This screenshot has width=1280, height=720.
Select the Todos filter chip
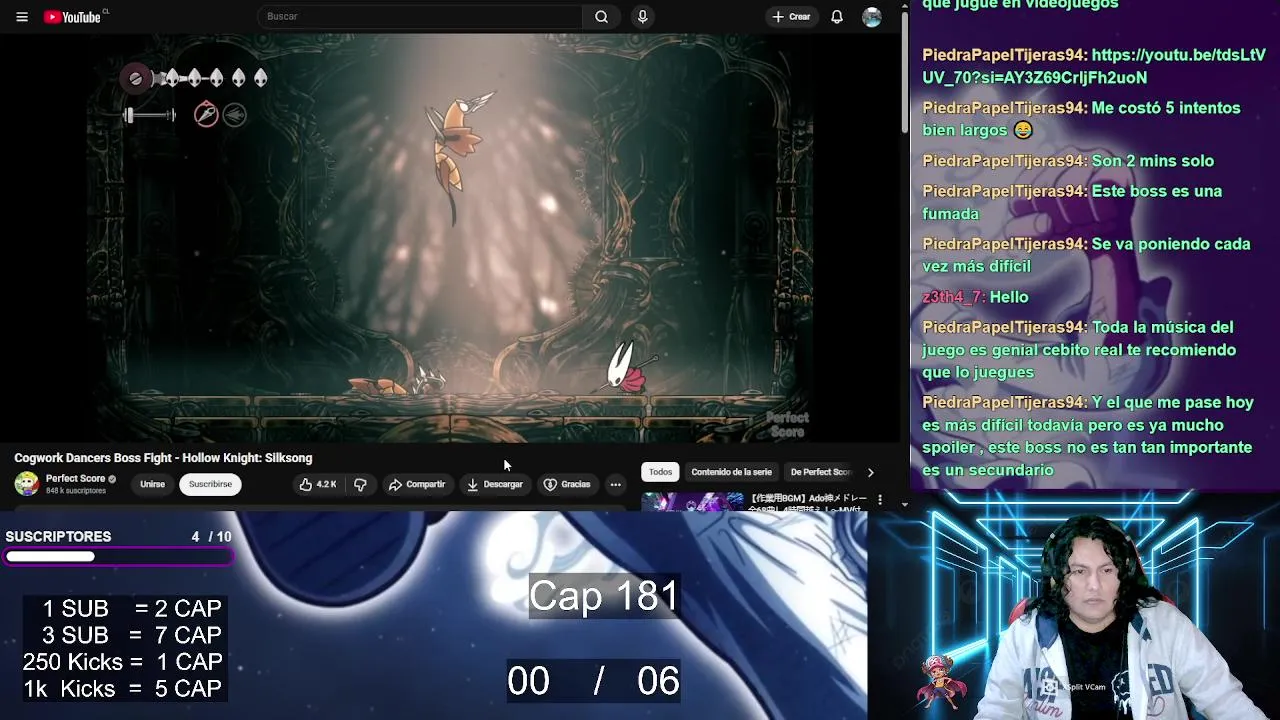[660, 472]
